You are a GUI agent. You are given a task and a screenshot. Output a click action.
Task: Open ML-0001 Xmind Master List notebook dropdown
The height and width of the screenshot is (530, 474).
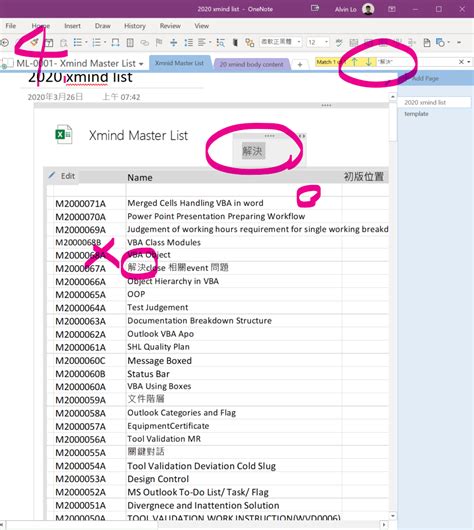tap(141, 64)
